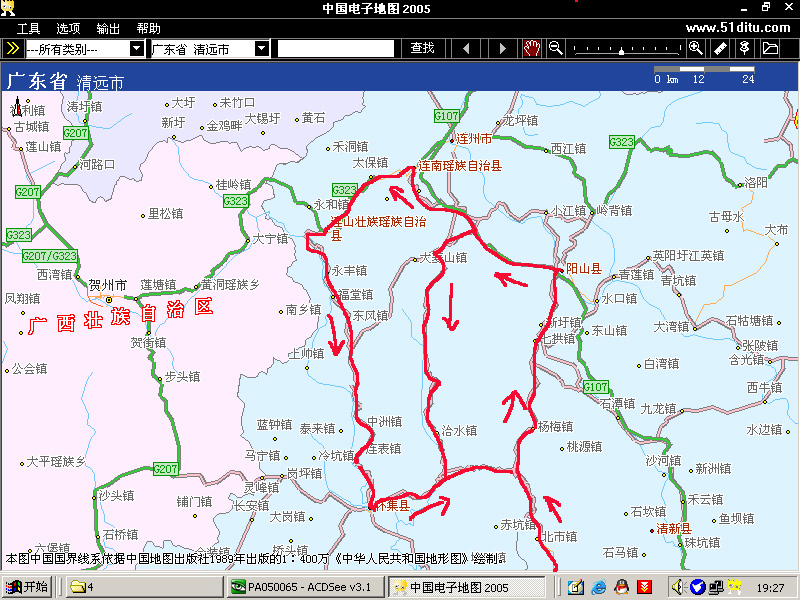Open the 工具 menu
800x600 pixels.
pyautogui.click(x=28, y=29)
